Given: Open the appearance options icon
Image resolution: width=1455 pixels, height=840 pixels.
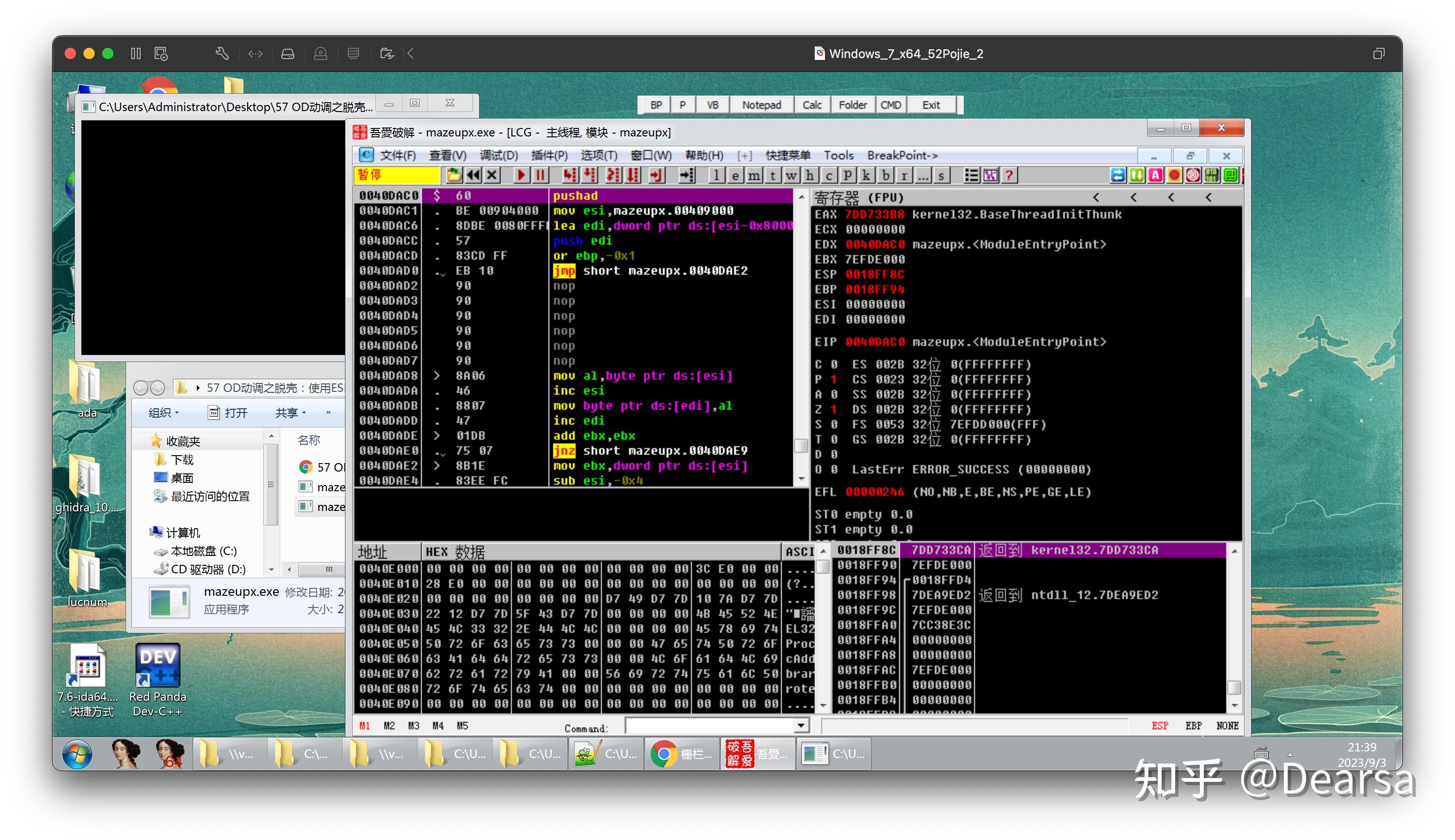Looking at the screenshot, I should tap(990, 175).
